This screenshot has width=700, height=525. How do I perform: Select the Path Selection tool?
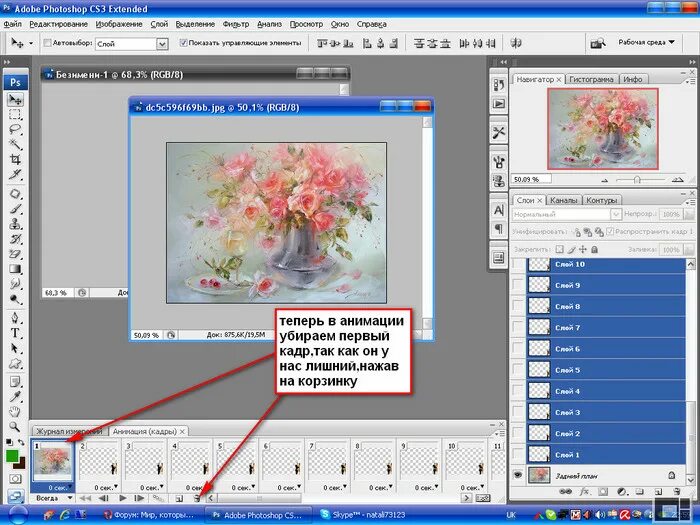click(16, 348)
